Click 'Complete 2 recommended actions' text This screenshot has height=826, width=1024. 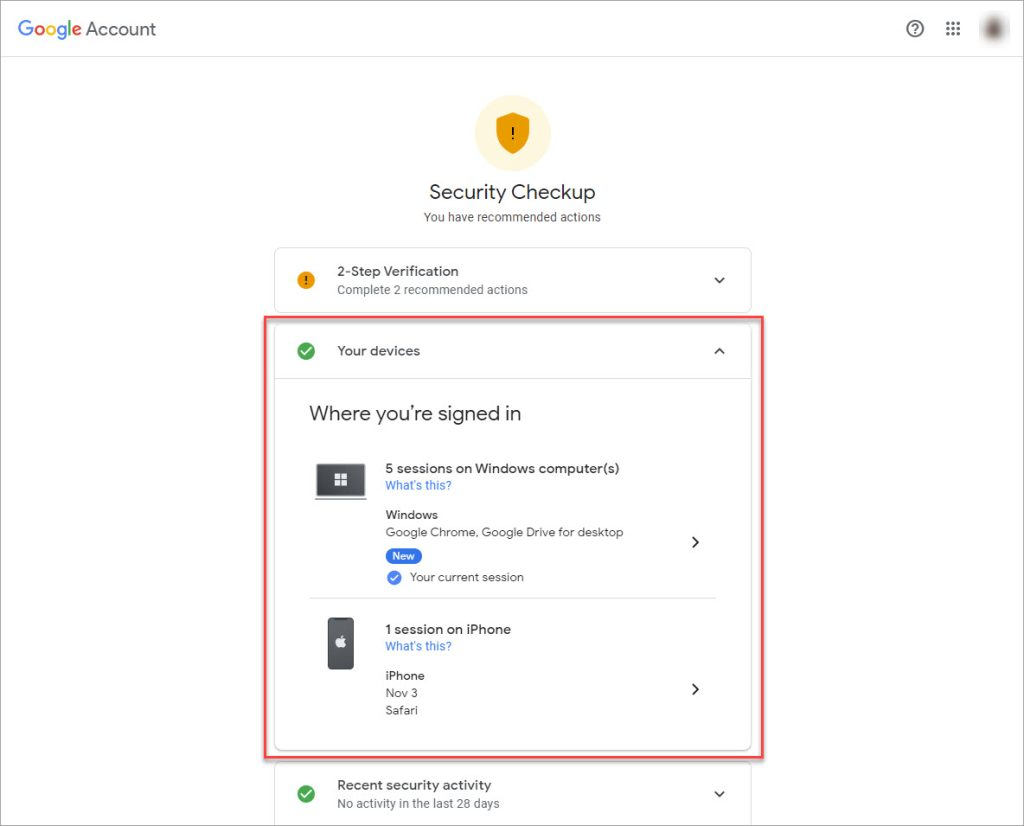click(432, 289)
